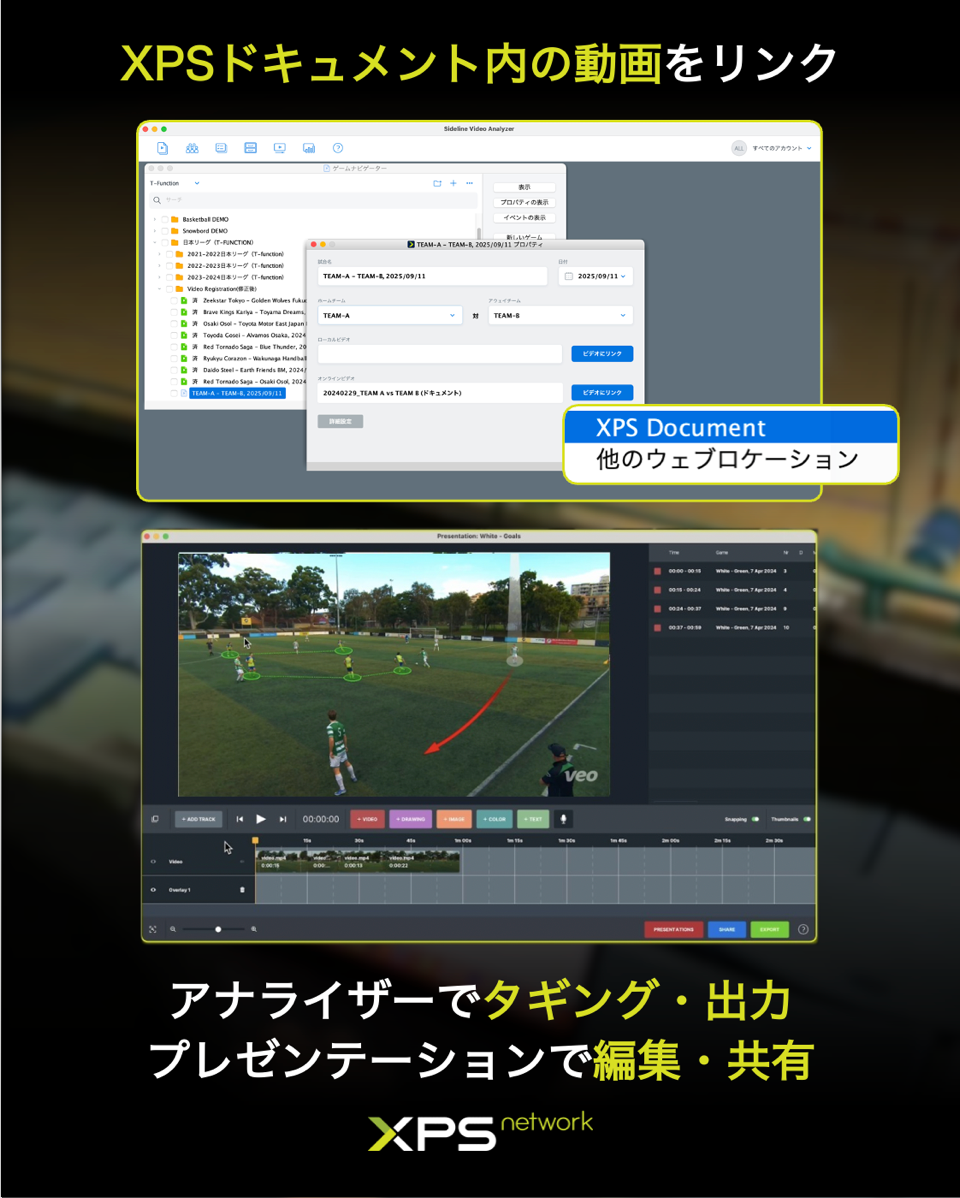Click the new folder icon in game navigator
This screenshot has height=1198, width=960.
coord(437,183)
